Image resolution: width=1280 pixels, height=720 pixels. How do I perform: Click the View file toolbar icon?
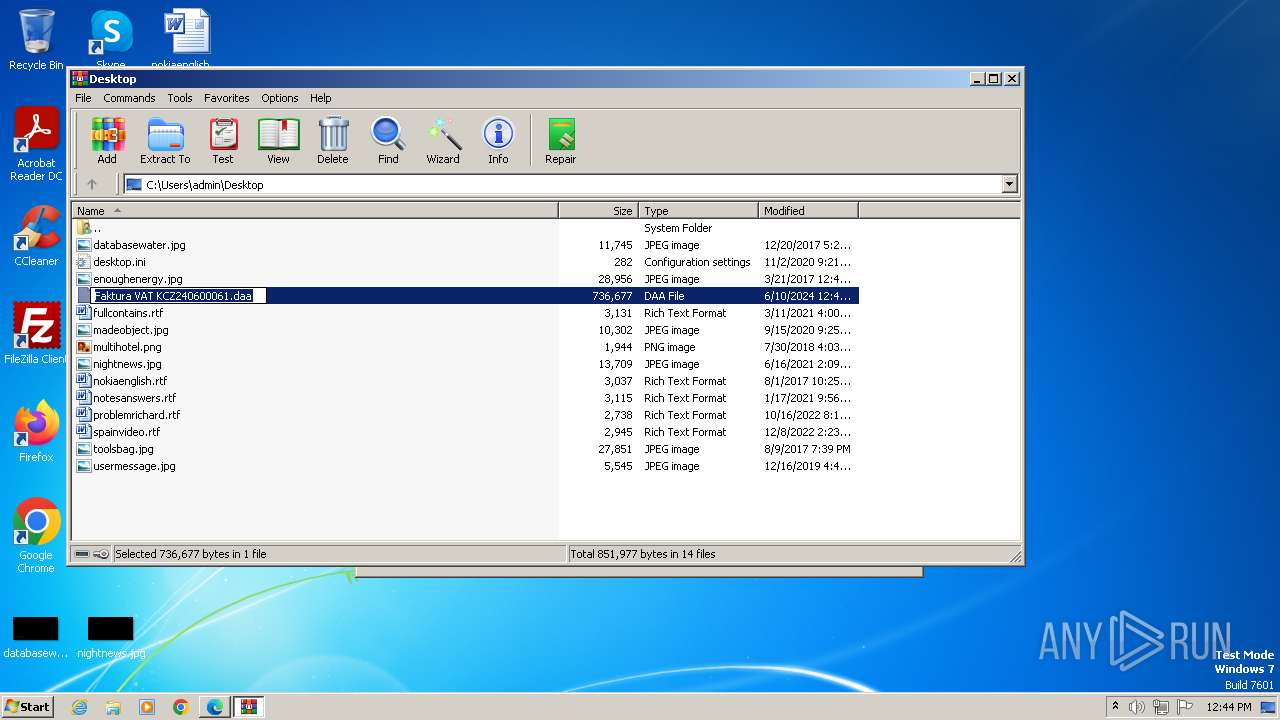click(278, 140)
